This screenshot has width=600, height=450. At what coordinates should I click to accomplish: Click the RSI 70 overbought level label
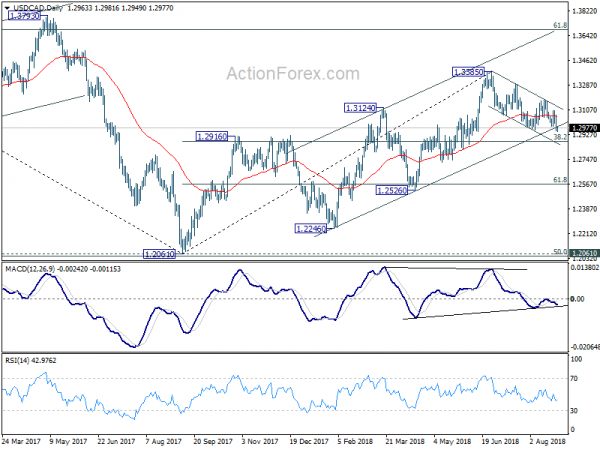click(574, 378)
